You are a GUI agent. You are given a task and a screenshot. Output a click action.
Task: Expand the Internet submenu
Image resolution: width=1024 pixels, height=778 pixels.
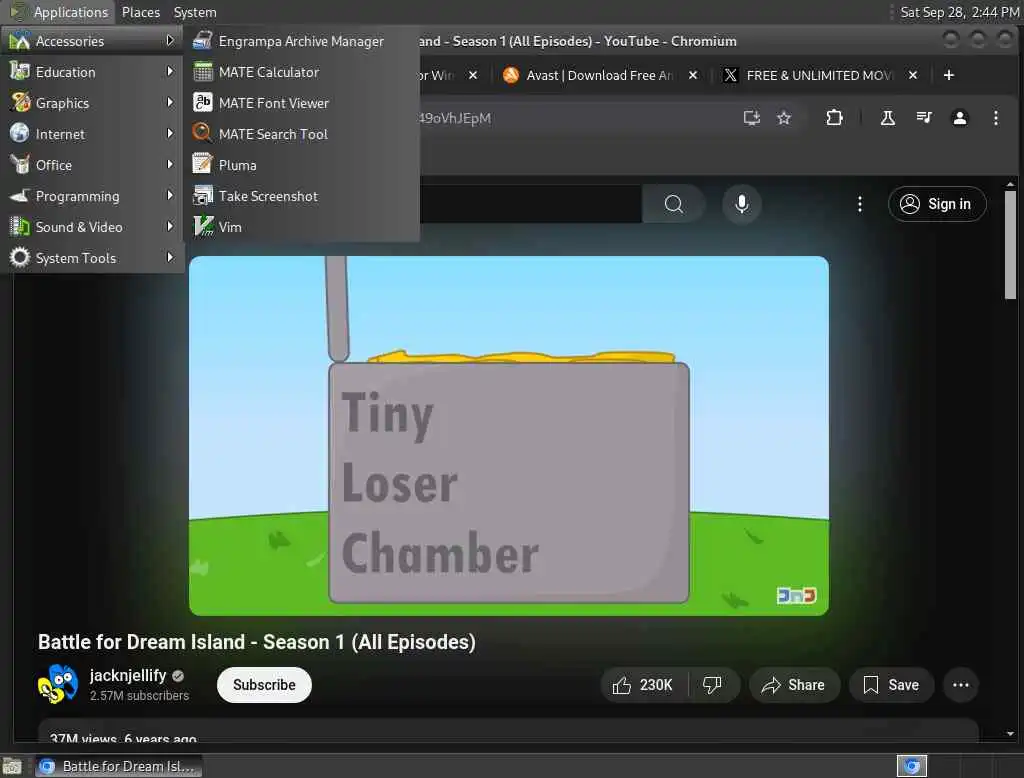tap(92, 134)
